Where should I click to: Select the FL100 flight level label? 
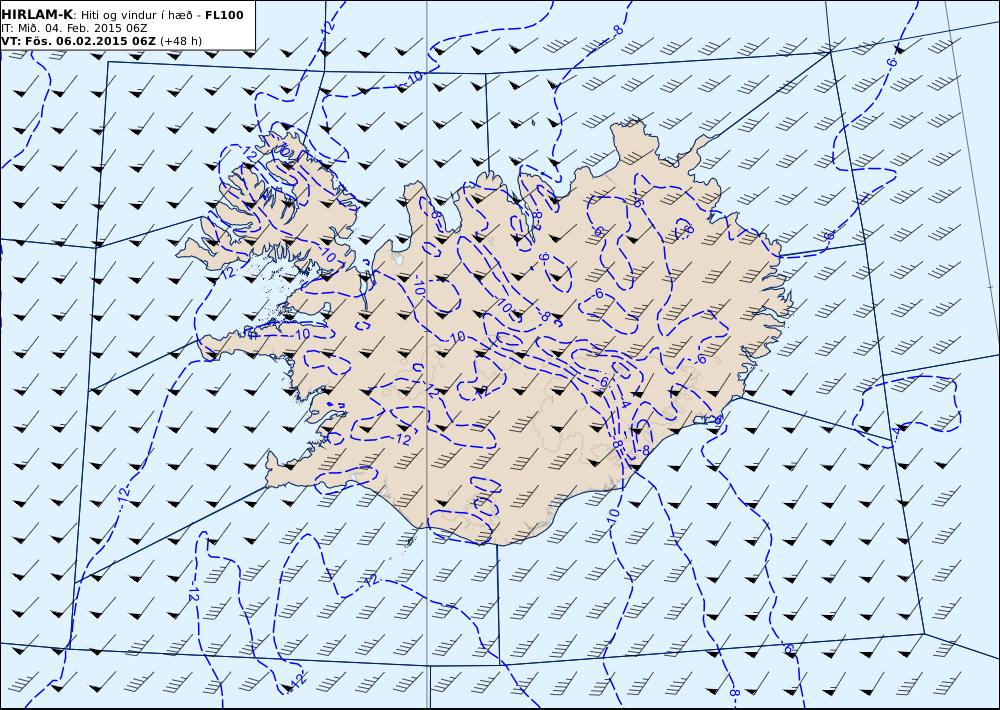tap(224, 15)
